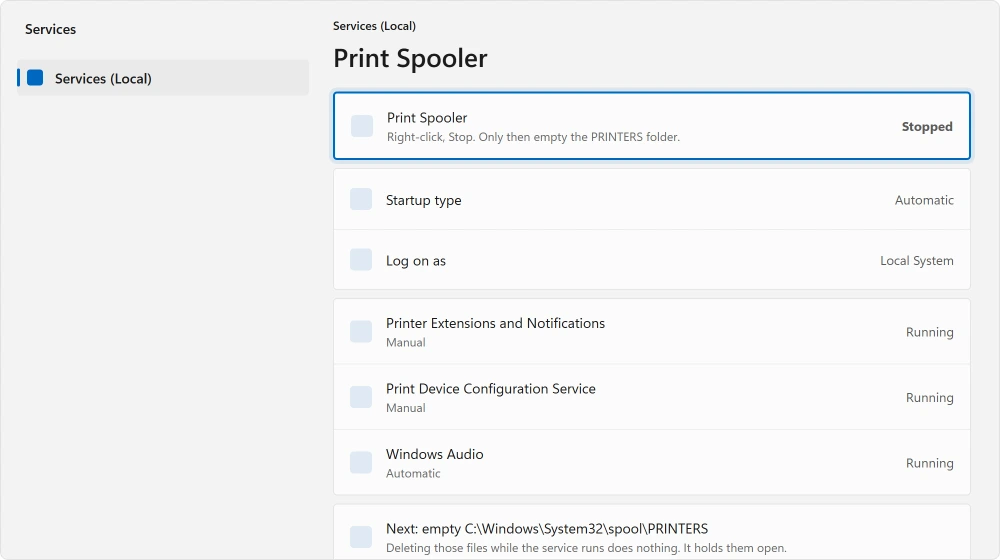Click Manual under Print Device Configuration Service
The image size is (1000, 560).
click(406, 408)
